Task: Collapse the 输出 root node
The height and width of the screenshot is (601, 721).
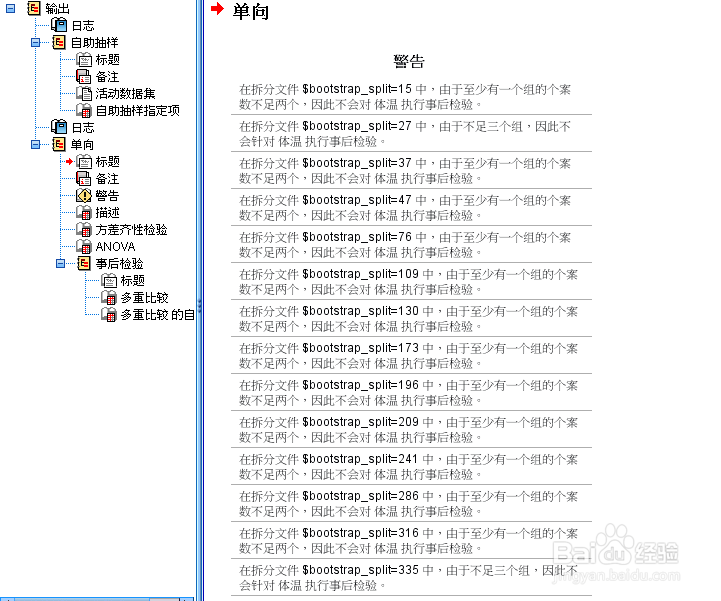Action: pos(10,8)
